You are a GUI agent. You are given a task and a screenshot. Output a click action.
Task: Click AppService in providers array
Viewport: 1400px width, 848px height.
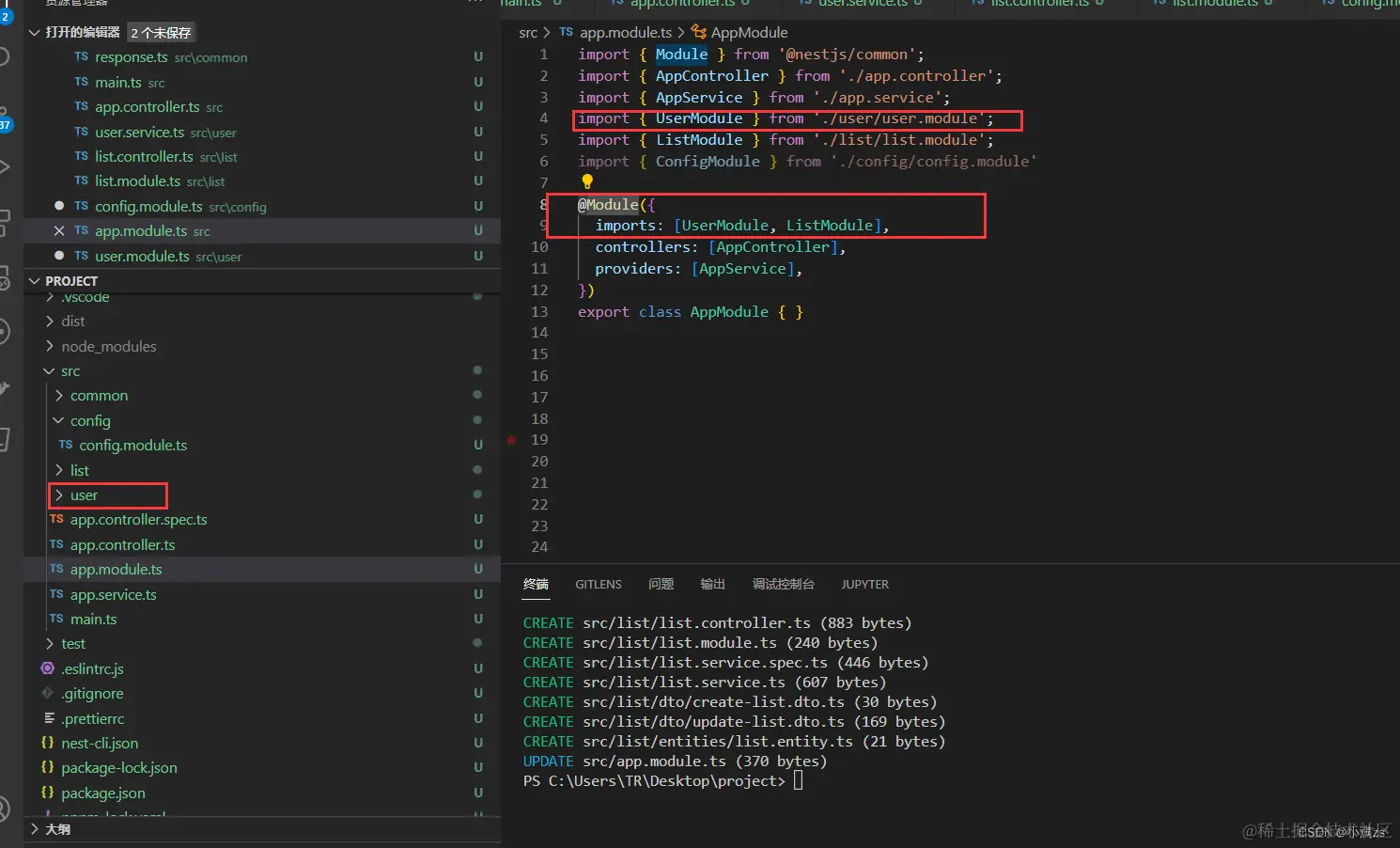click(x=742, y=269)
